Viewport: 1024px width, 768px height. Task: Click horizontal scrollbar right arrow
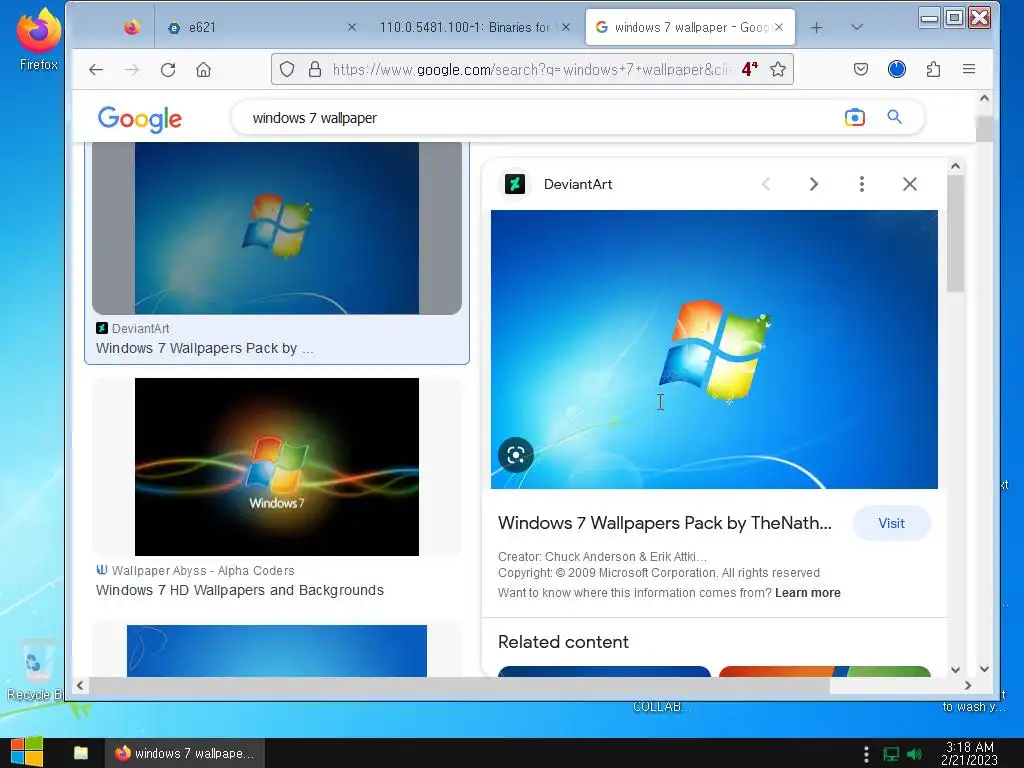click(x=968, y=685)
